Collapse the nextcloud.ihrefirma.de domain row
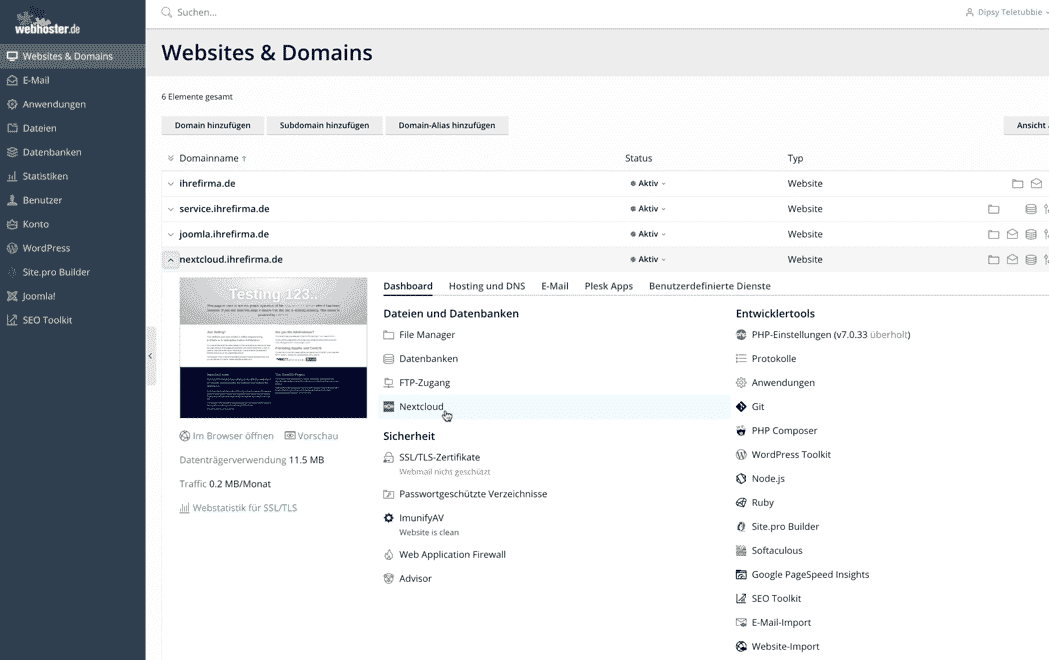 coord(171,260)
